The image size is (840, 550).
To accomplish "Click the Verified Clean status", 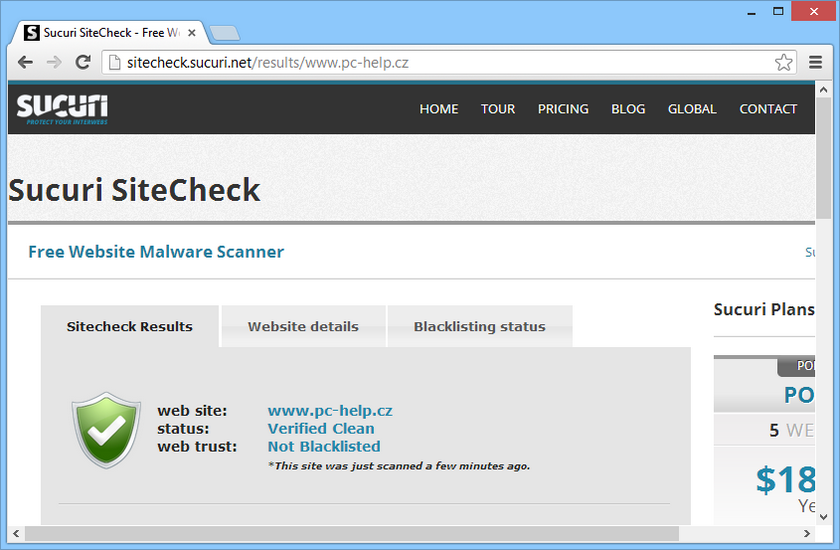I will 321,428.
